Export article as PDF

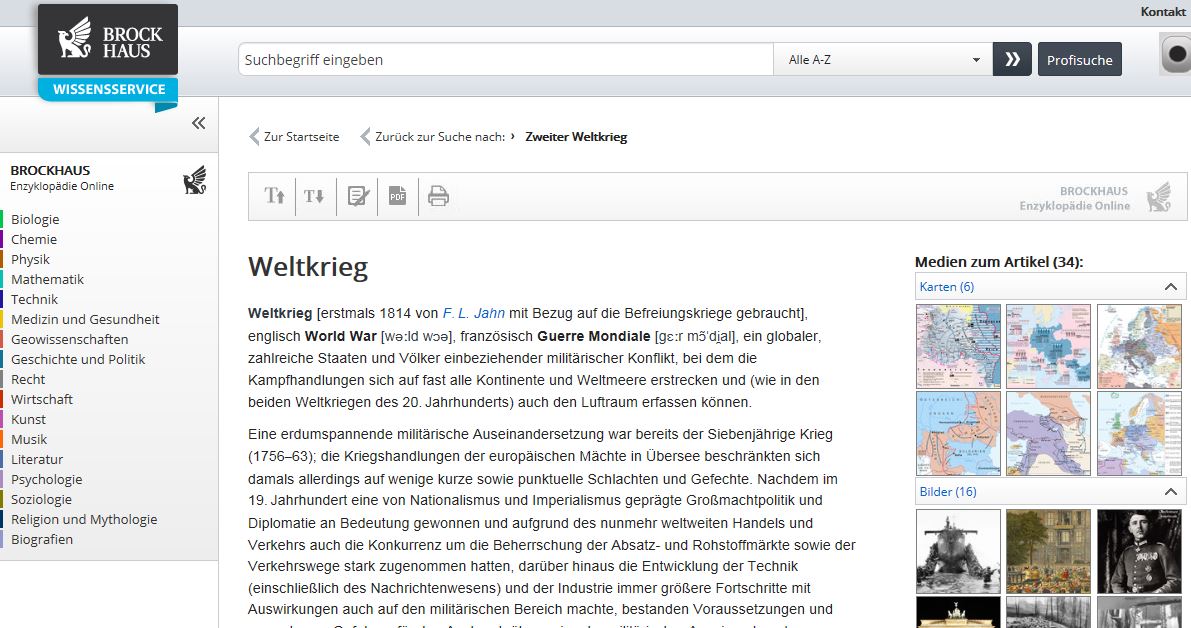pyautogui.click(x=397, y=196)
